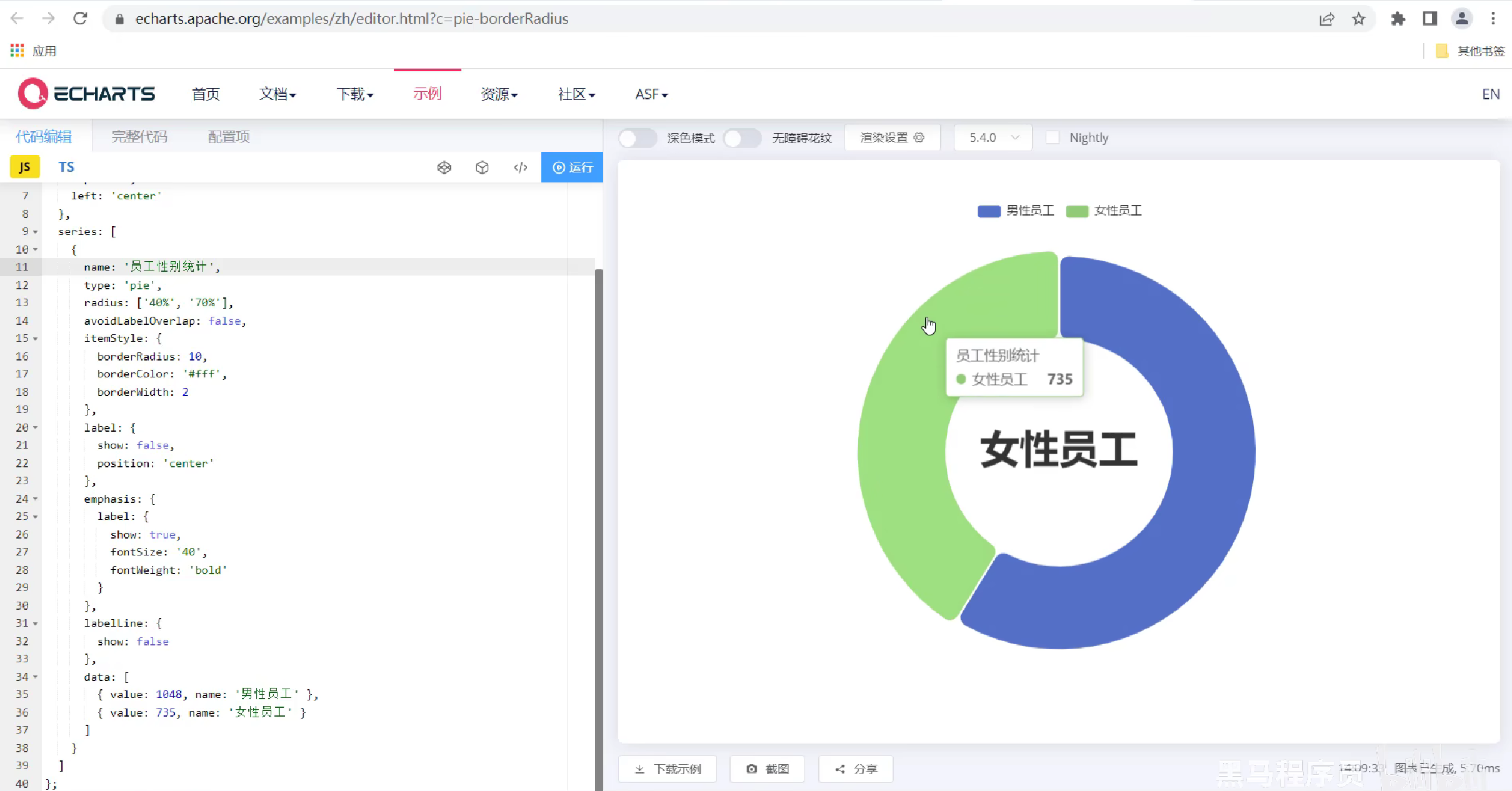Open code in CodePen icon
This screenshot has width=1512, height=791.
point(444,167)
